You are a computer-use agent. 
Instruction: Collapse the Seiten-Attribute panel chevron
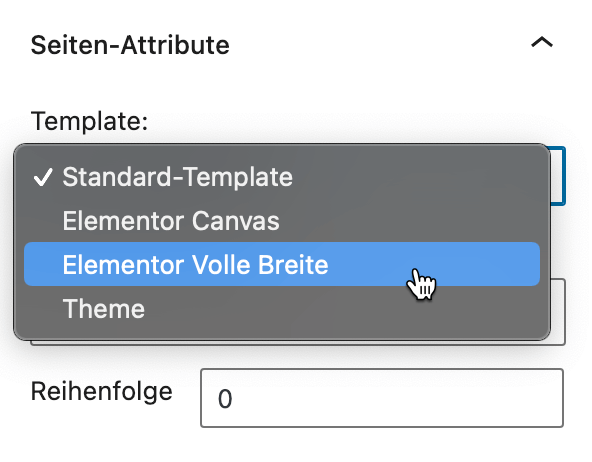coord(542,42)
